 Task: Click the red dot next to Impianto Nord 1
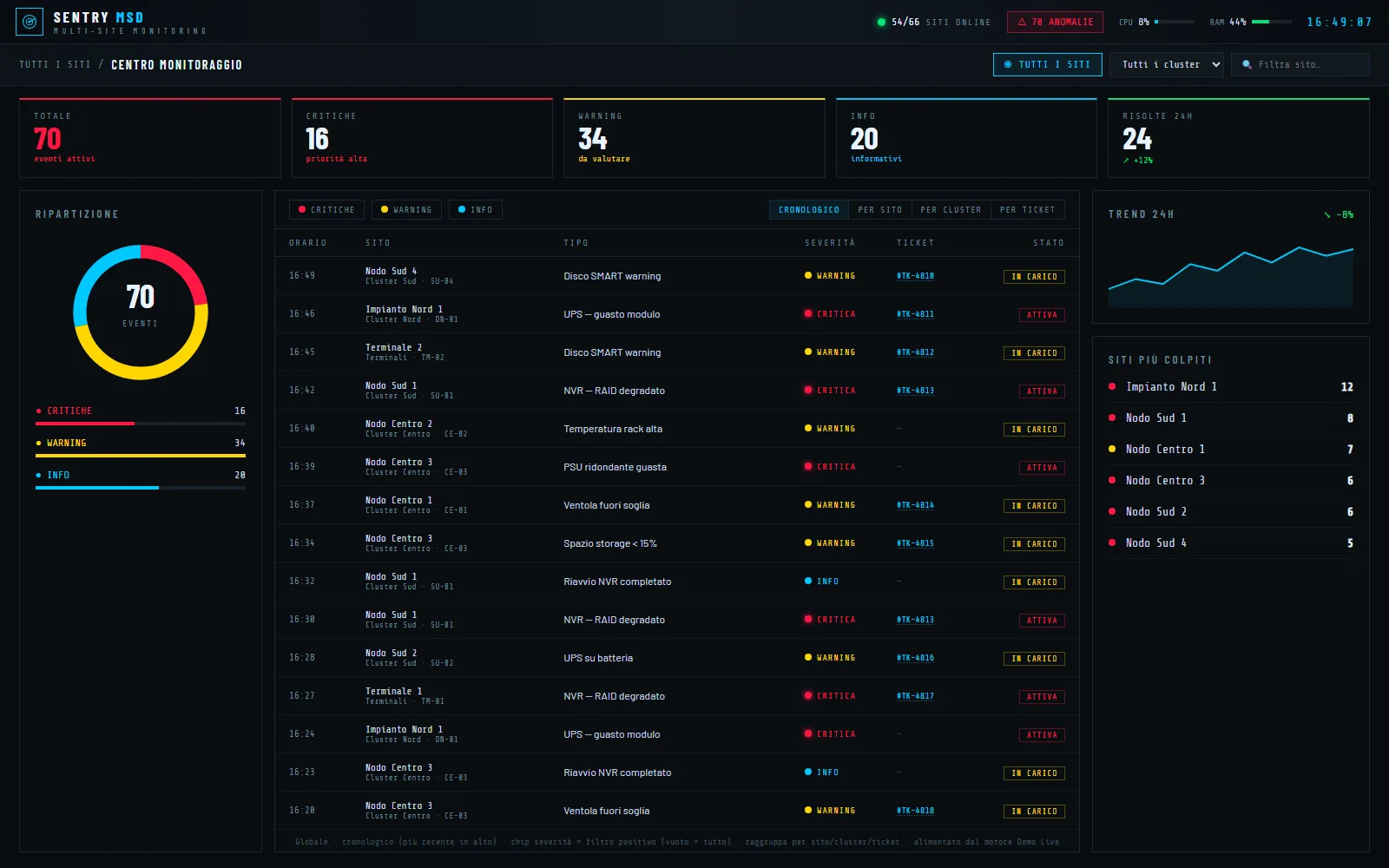tap(1112, 386)
